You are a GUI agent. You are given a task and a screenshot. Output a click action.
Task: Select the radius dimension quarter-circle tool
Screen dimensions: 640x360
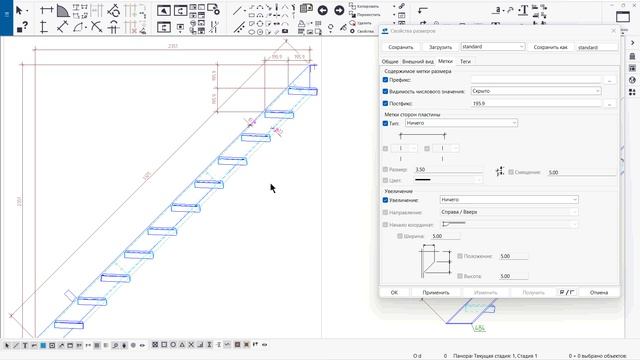pyautogui.click(x=62, y=11)
